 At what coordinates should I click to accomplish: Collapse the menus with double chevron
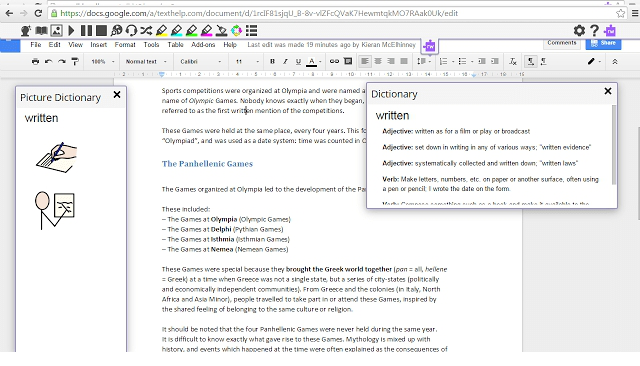tap(615, 62)
